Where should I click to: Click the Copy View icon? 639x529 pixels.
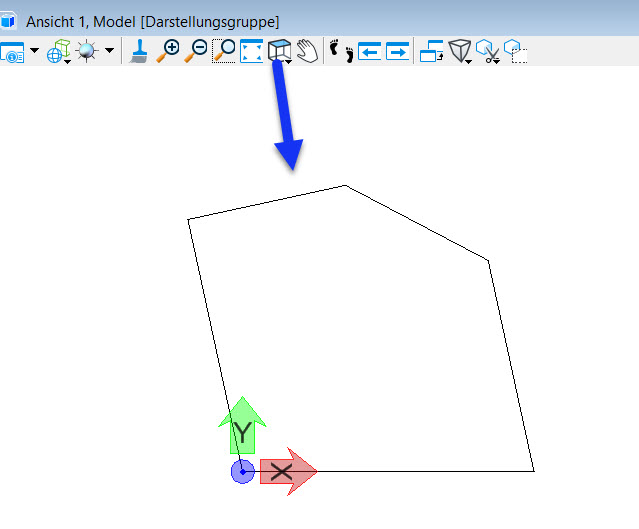click(432, 51)
